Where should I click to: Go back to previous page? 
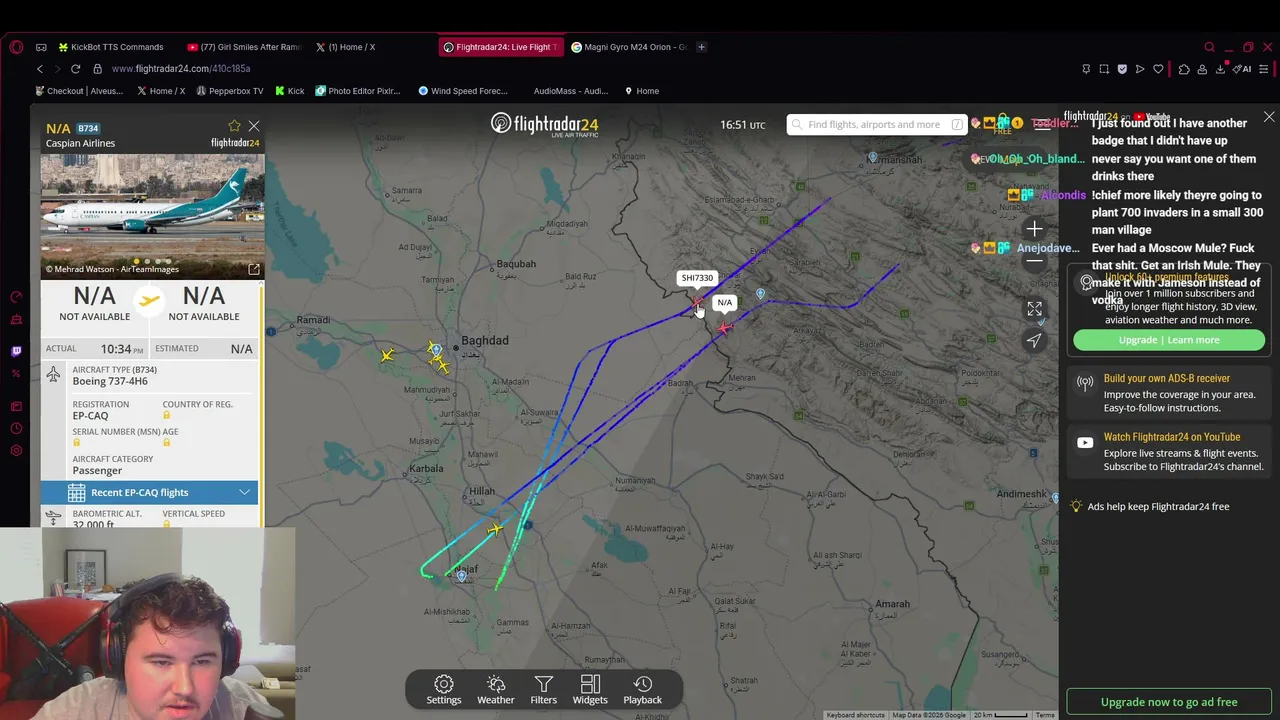(x=40, y=69)
